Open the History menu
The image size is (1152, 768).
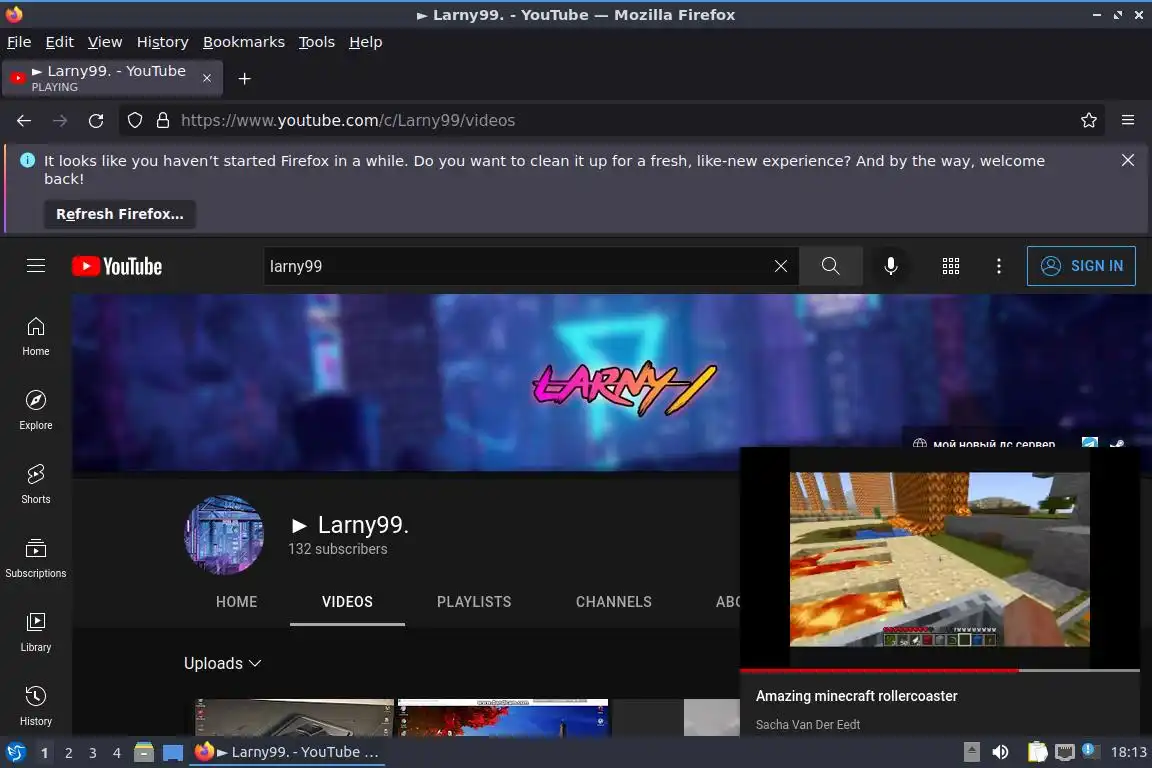(162, 42)
